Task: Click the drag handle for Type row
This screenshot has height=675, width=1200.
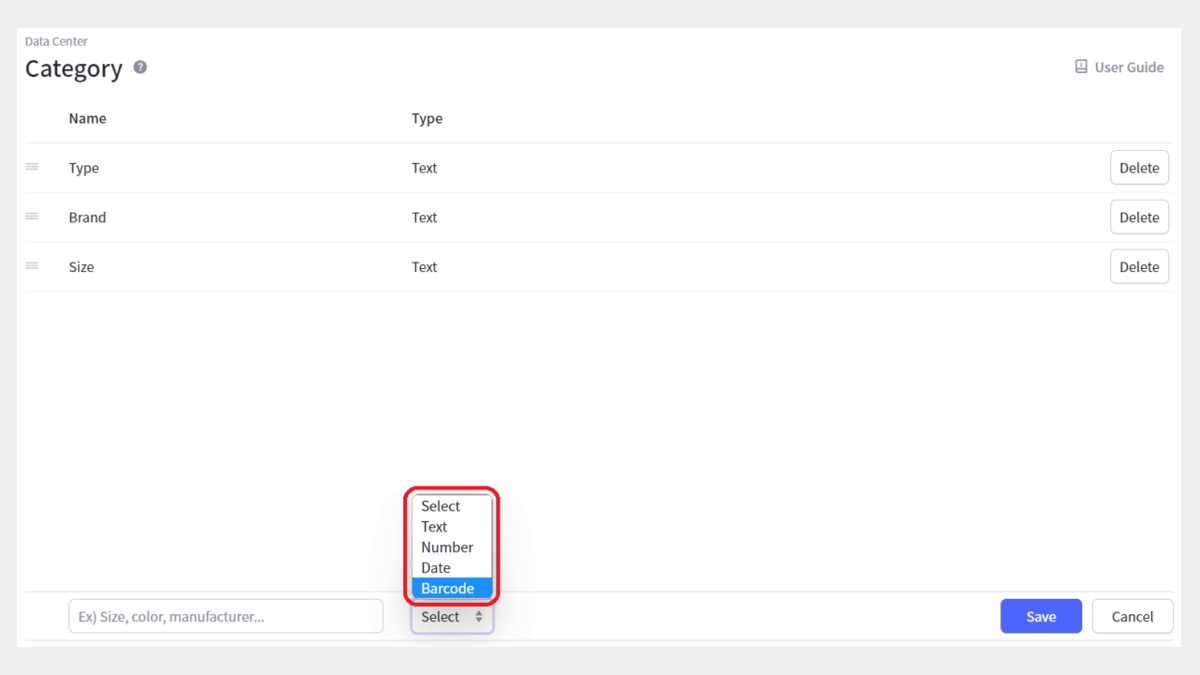Action: pyautogui.click(x=32, y=167)
